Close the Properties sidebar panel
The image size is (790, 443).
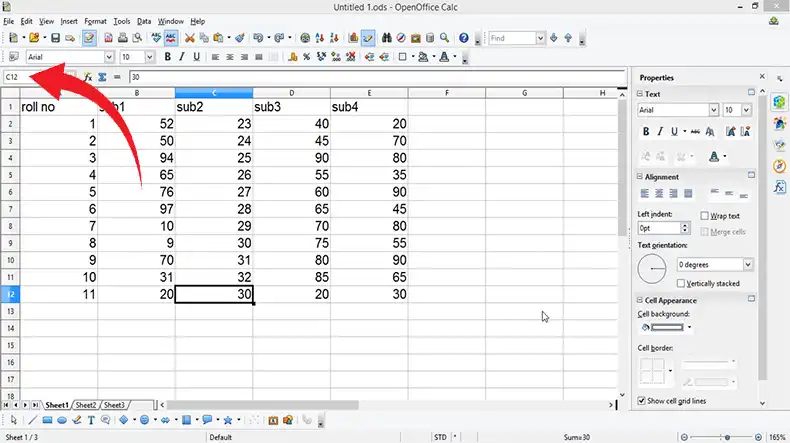(x=762, y=77)
